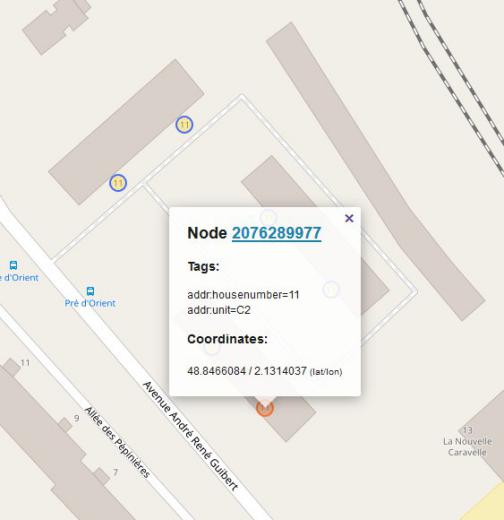Screen dimensions: 504x520
Task: Click the gray house number 7 label
Action: point(115,472)
